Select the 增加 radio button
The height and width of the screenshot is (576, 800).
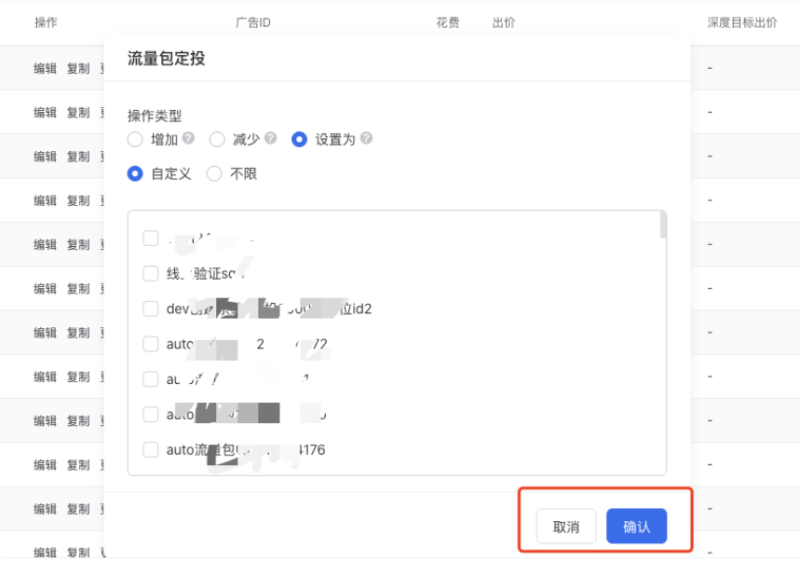135,140
